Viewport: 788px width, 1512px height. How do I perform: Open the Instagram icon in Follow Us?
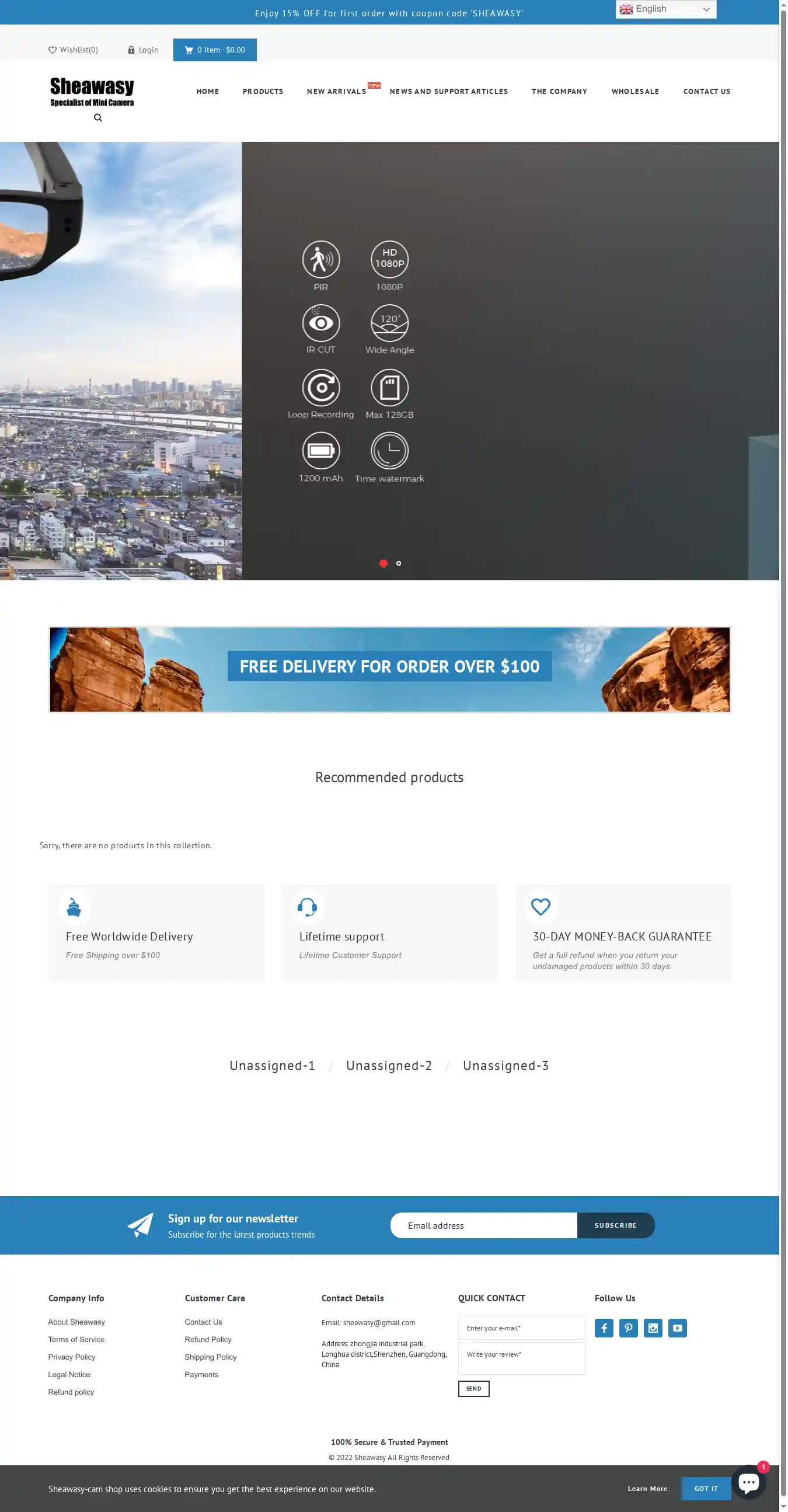point(653,1328)
